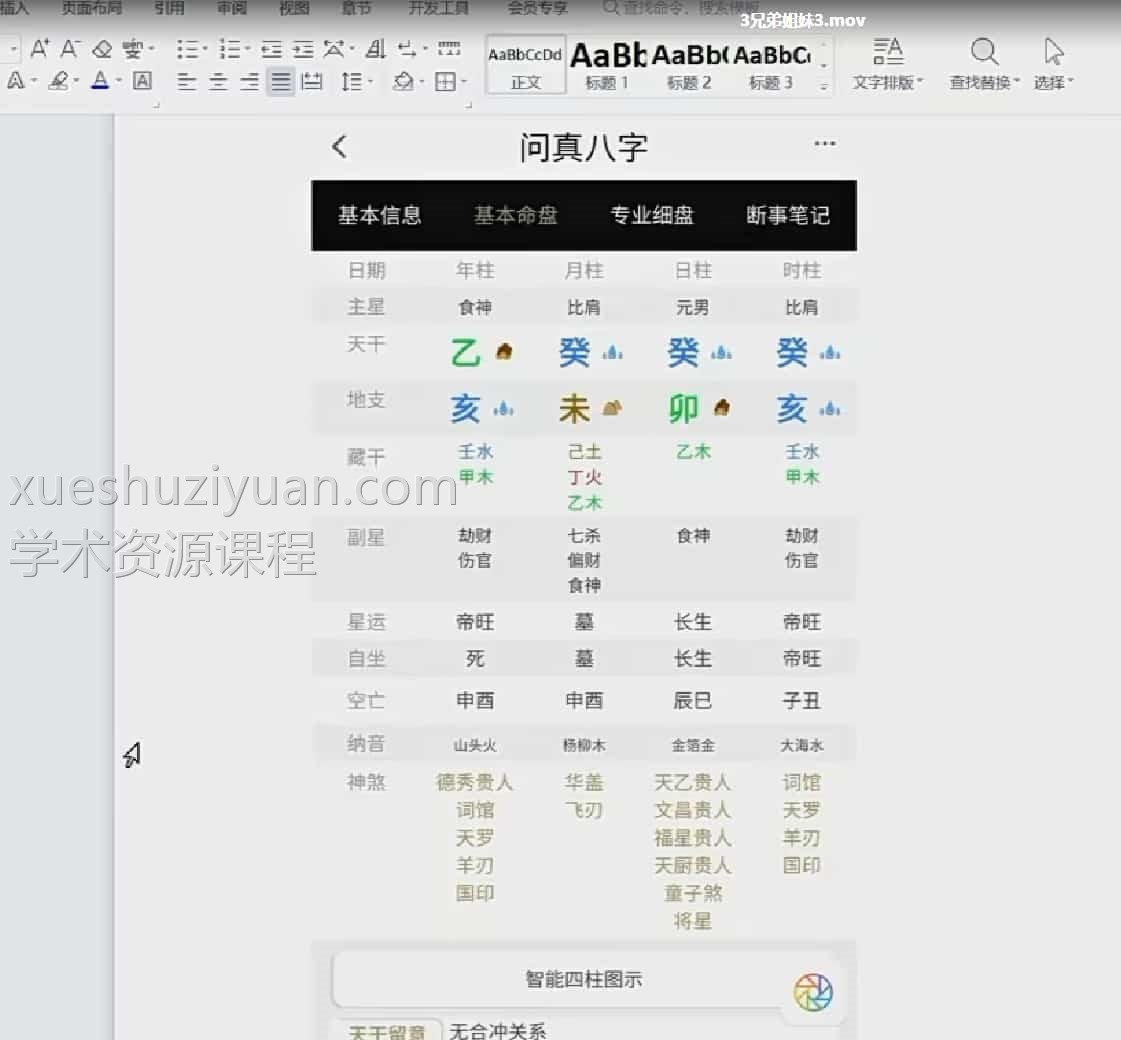The height and width of the screenshot is (1040, 1121).
Task: Click the Text Effects icon
Action: [15, 83]
